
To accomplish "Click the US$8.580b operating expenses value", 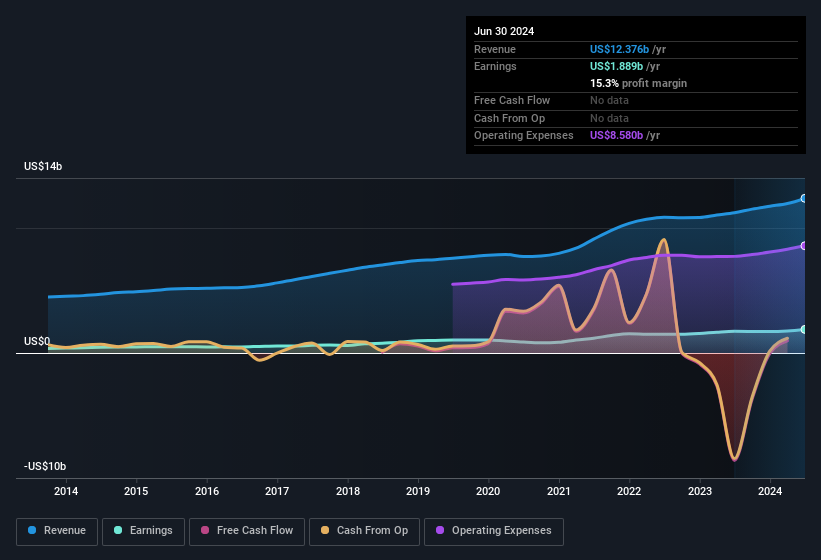I will point(616,136).
